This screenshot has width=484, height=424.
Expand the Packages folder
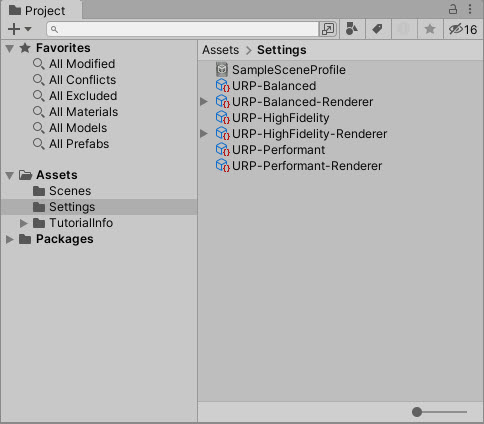coord(10,239)
